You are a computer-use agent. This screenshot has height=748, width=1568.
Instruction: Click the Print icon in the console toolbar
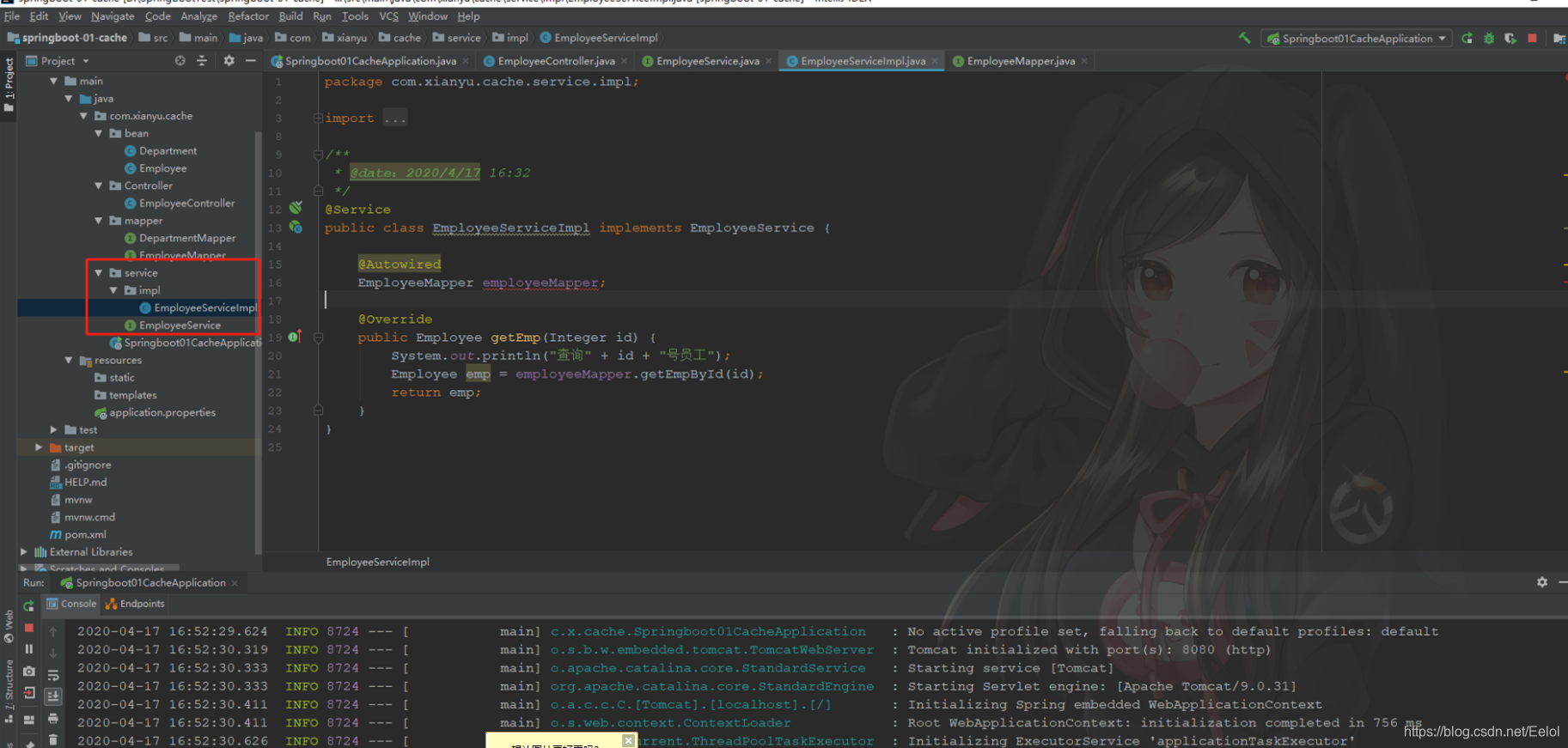[53, 719]
